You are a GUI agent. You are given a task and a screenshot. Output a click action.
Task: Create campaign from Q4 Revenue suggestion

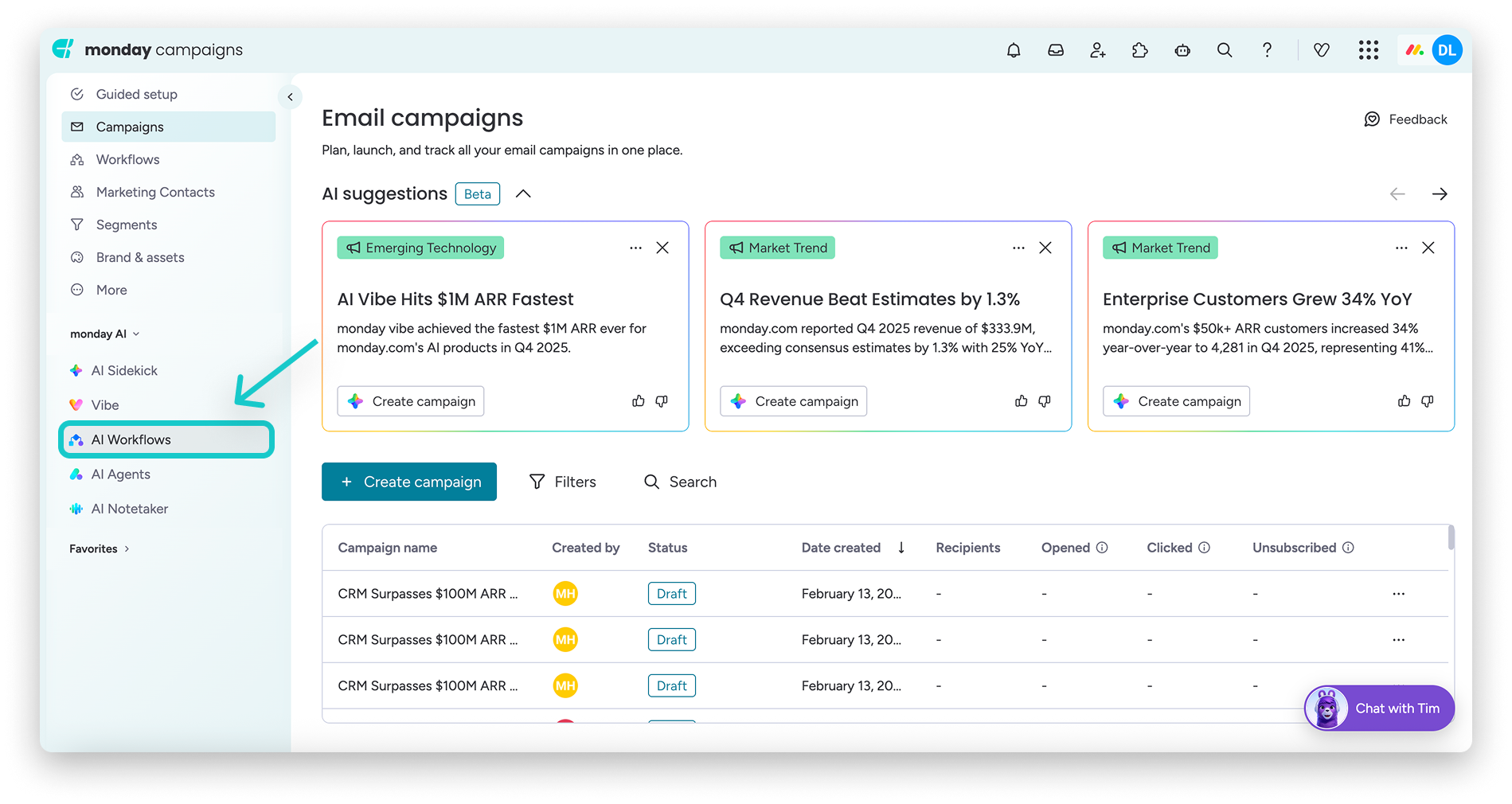click(x=794, y=401)
